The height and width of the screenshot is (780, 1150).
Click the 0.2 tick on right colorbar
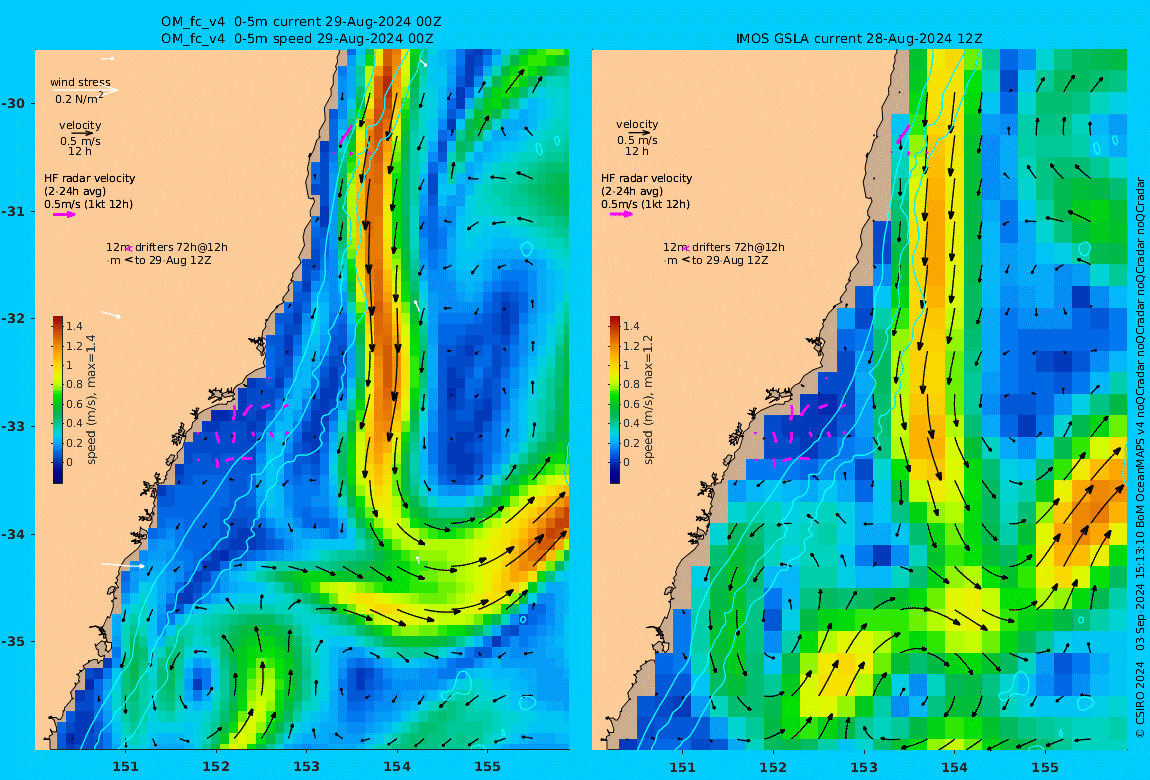(631, 444)
